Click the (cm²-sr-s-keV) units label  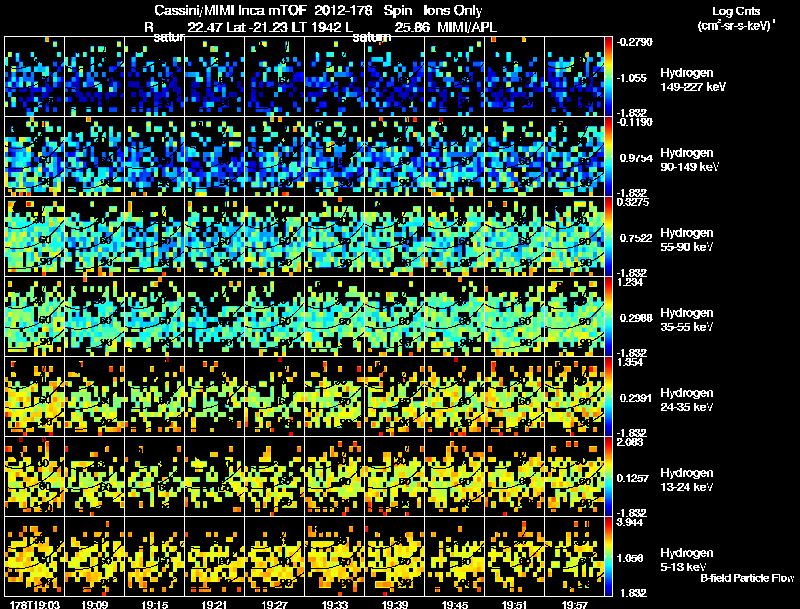tap(736, 24)
